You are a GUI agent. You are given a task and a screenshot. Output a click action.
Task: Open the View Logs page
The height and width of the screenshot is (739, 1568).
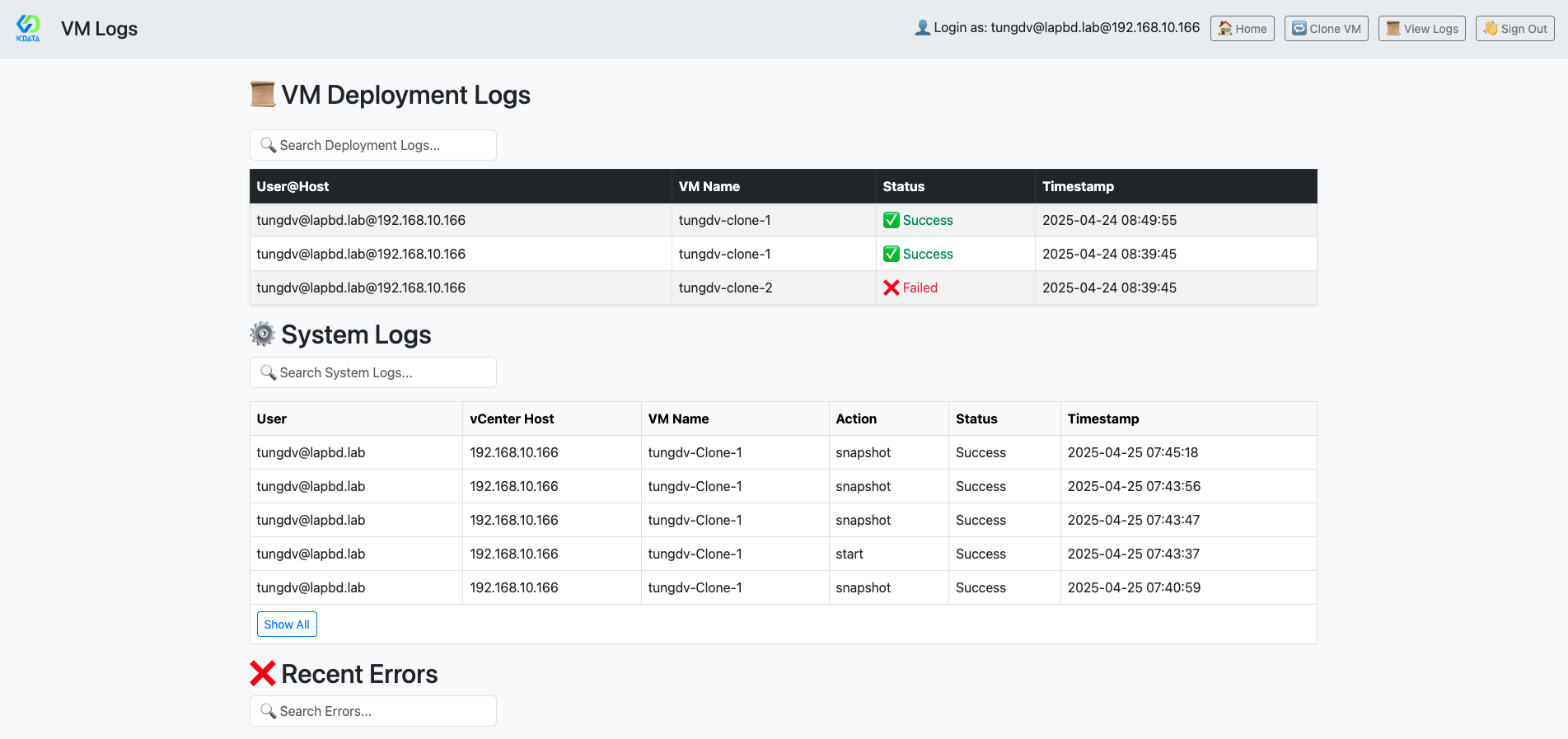(1421, 29)
